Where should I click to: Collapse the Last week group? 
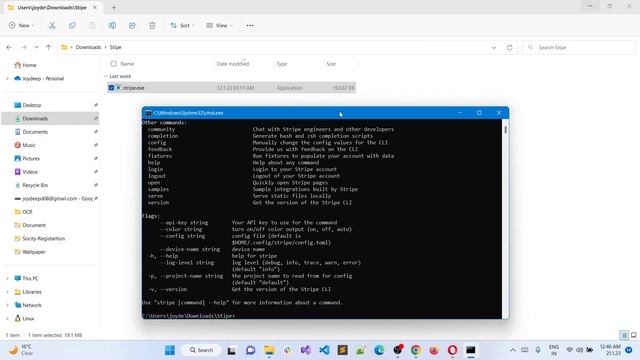(x=106, y=76)
